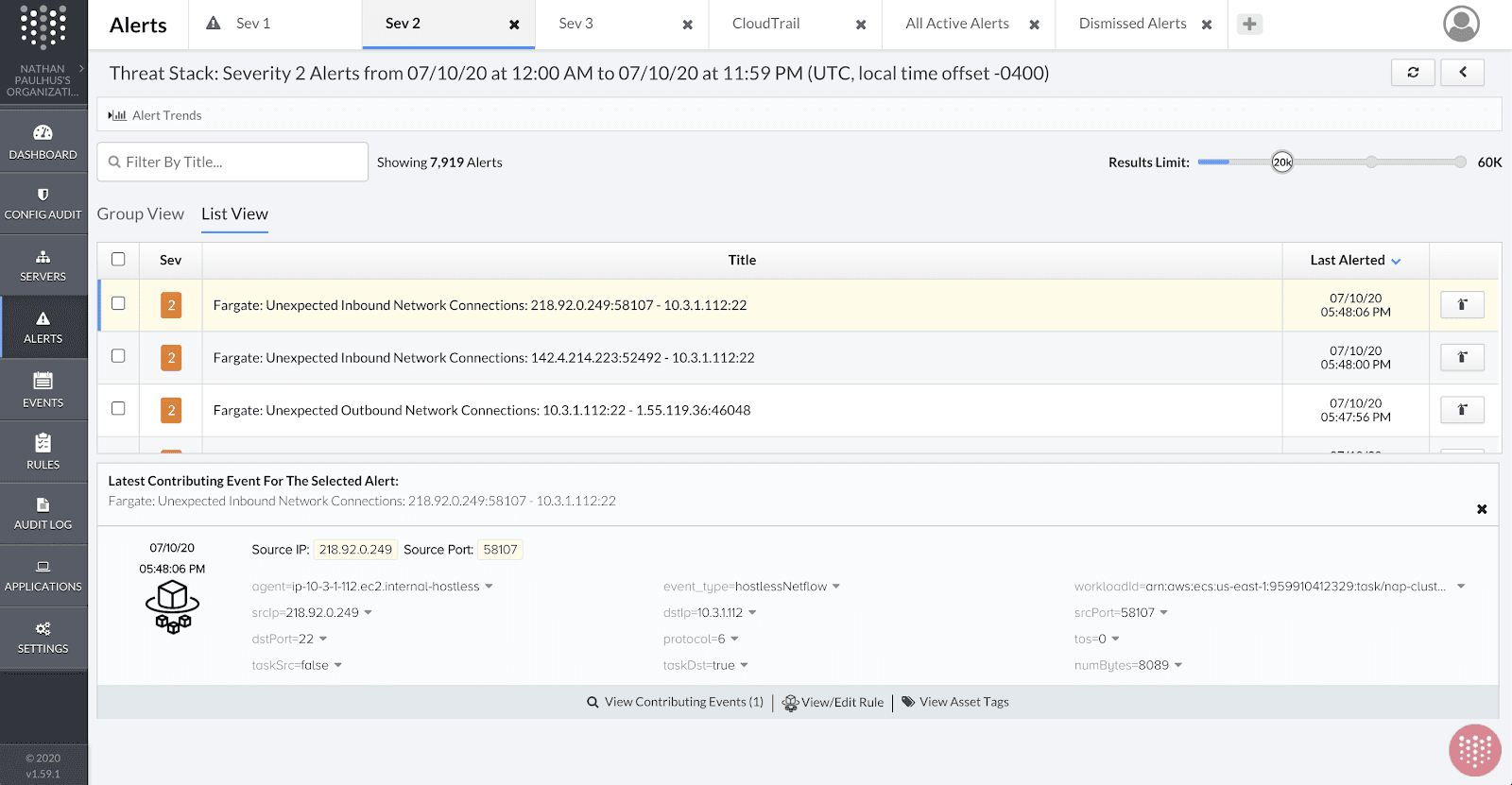This screenshot has height=785, width=1512.
Task: Click the refresh alerts button
Action: [x=1413, y=73]
